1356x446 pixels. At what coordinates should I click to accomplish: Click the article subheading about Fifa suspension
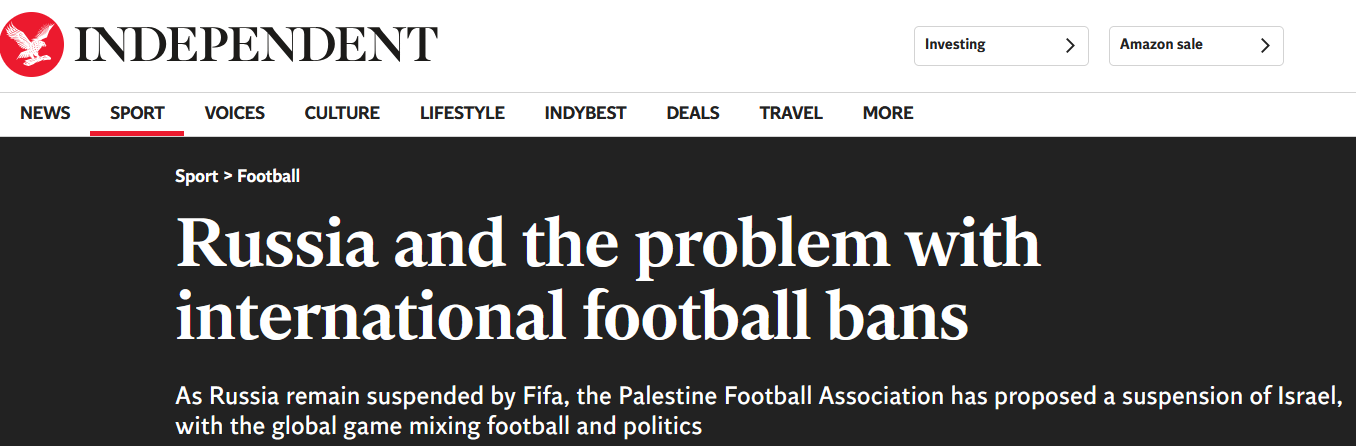click(757, 410)
